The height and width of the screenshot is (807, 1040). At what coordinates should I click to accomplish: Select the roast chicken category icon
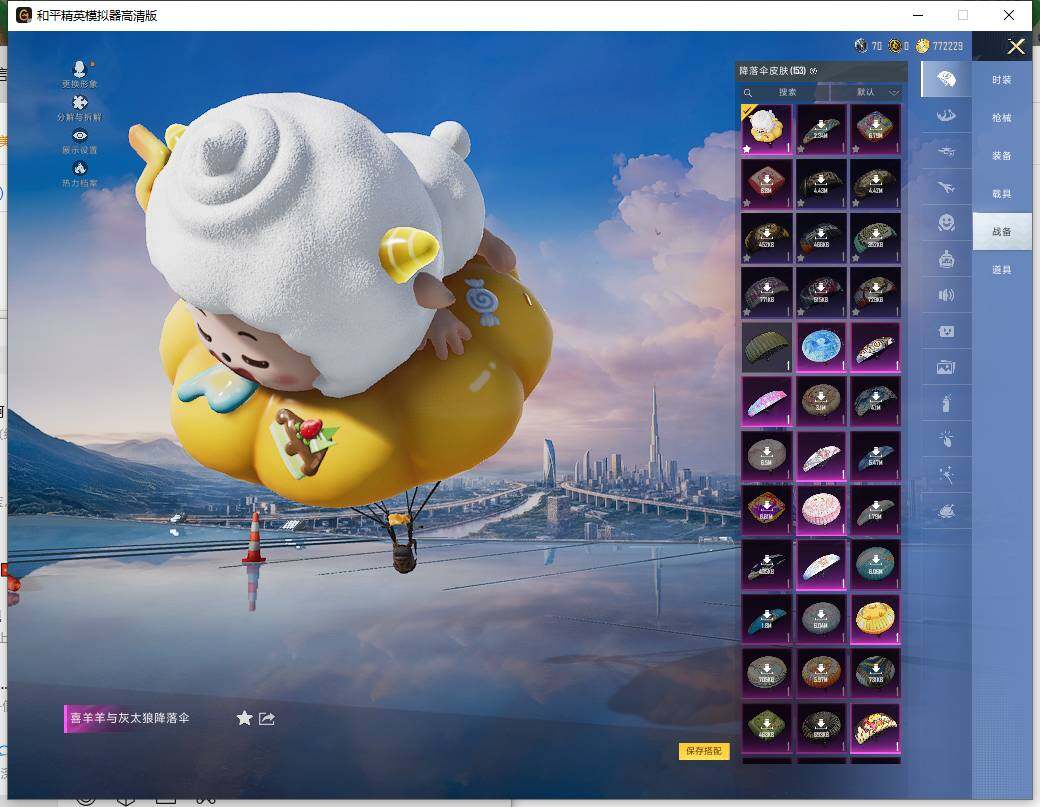[x=946, y=511]
